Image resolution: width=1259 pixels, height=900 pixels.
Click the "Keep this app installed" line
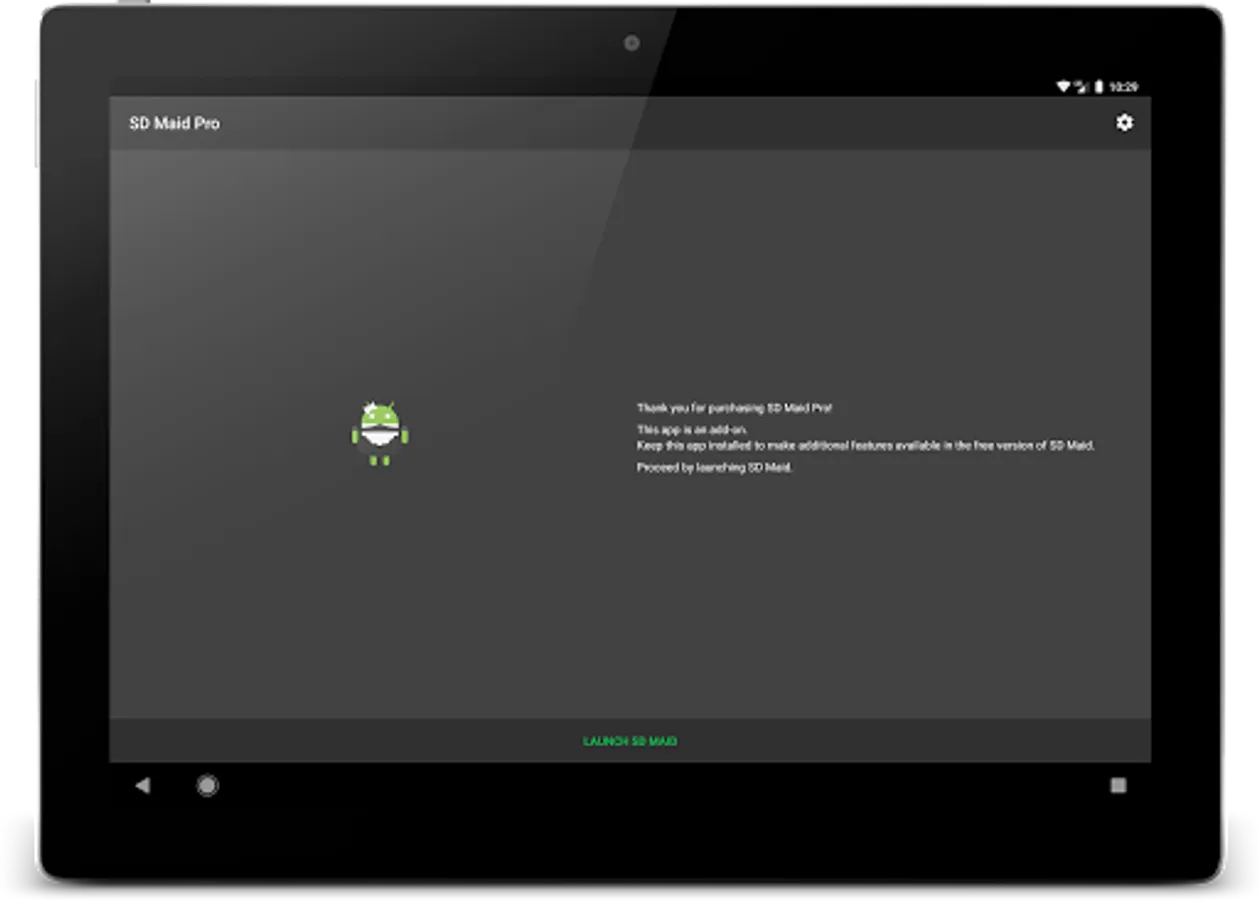coord(866,446)
